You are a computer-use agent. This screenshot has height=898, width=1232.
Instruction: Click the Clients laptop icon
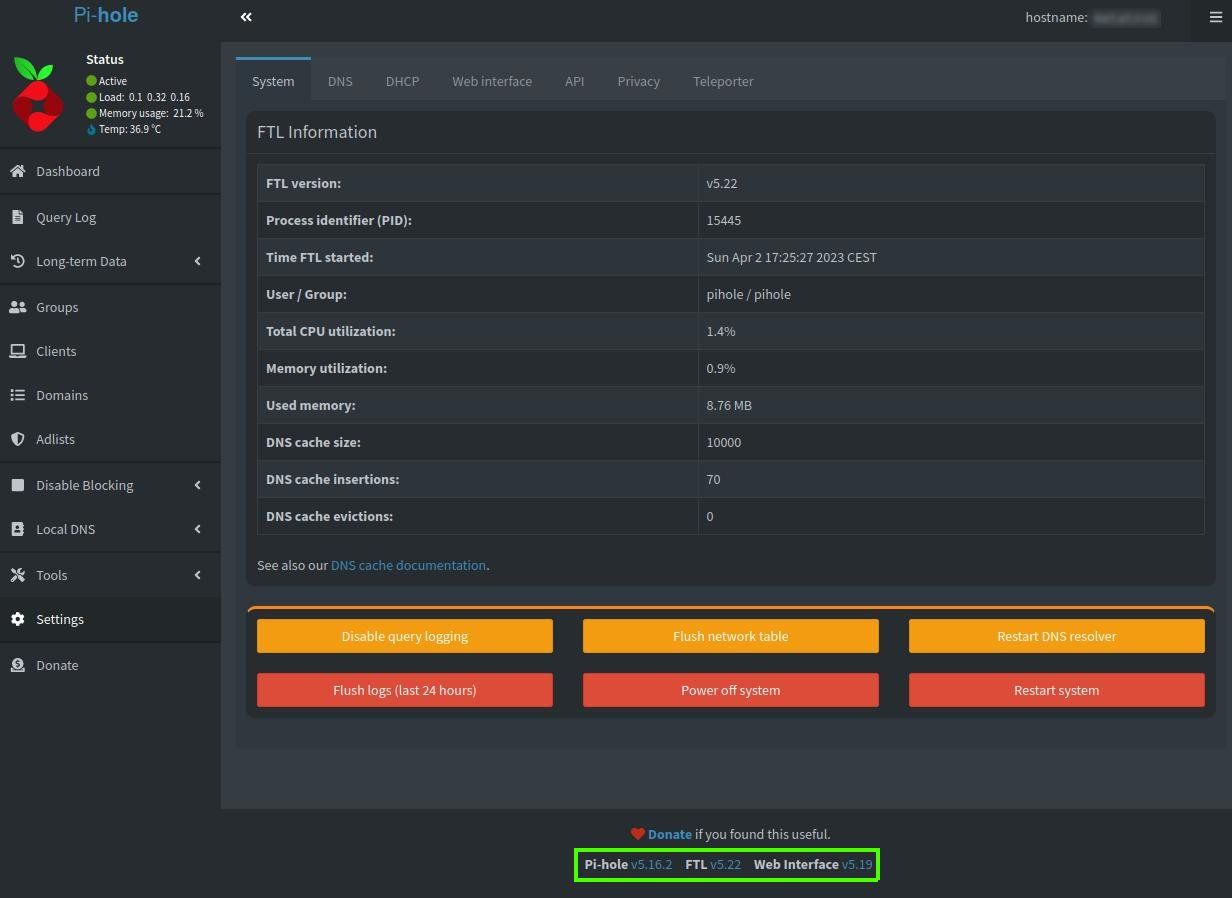tap(17, 351)
